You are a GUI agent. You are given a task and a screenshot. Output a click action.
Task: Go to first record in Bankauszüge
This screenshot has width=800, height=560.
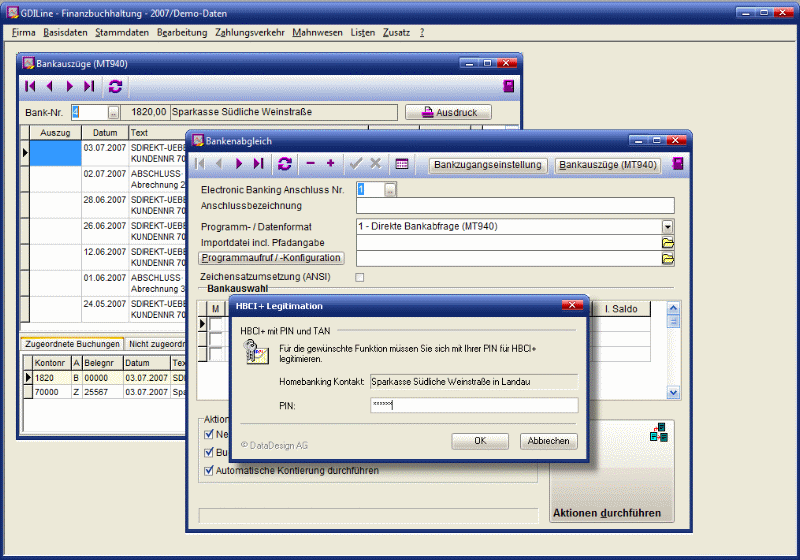(30, 87)
